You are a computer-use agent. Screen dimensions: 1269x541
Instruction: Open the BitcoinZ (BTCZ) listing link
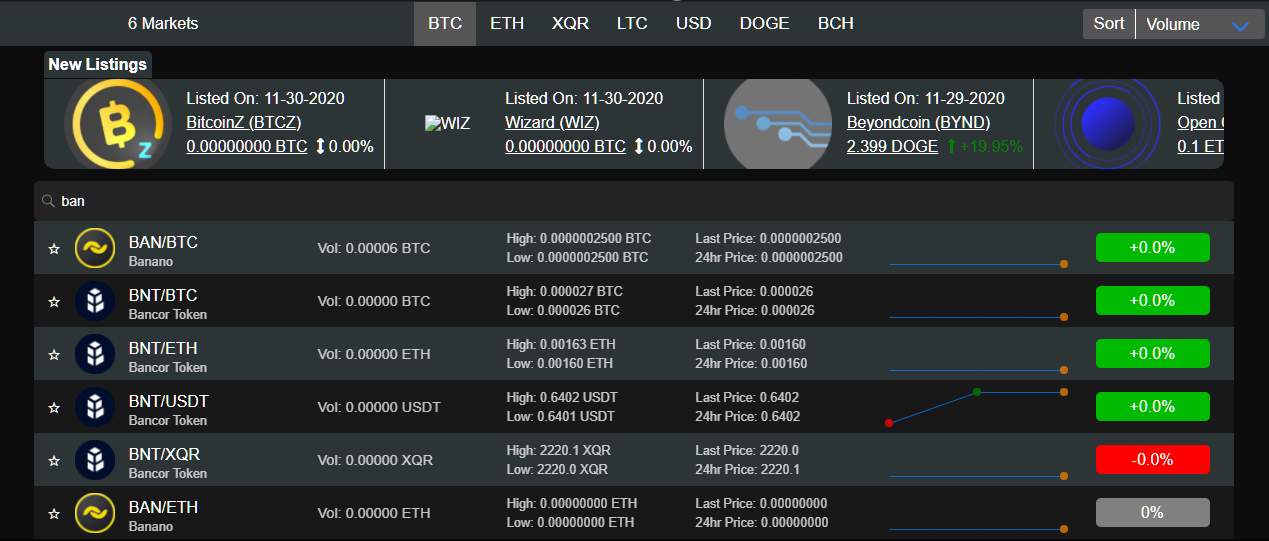[244, 122]
